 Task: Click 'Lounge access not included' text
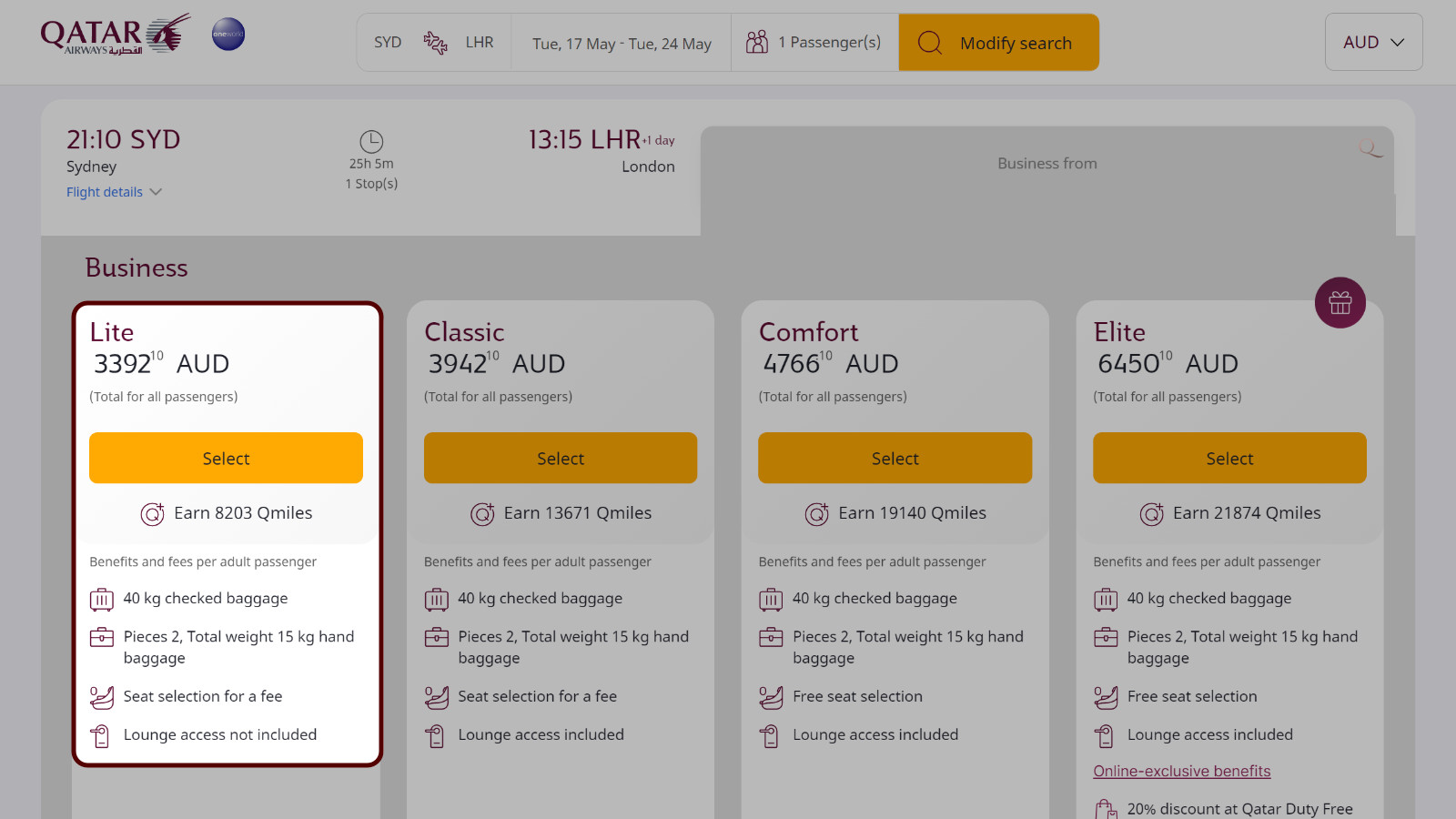220,734
